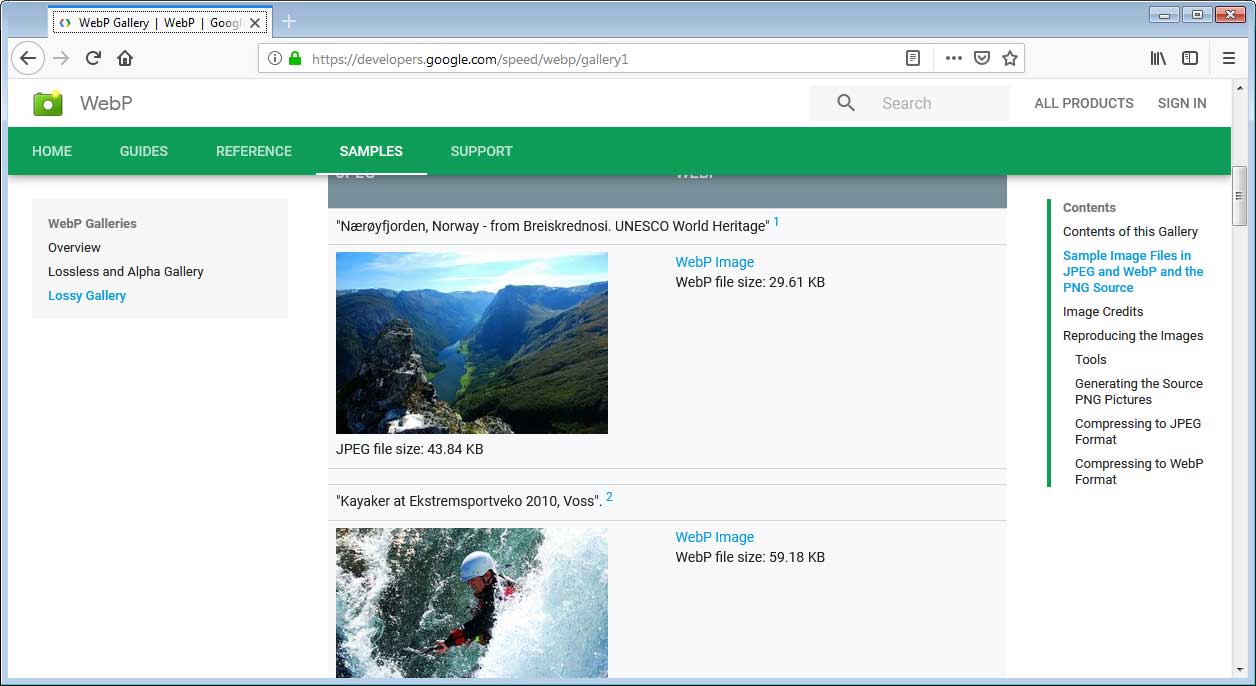Click the Nærøyfjorden fjord JPEG thumbnail
The height and width of the screenshot is (686, 1256).
(472, 343)
